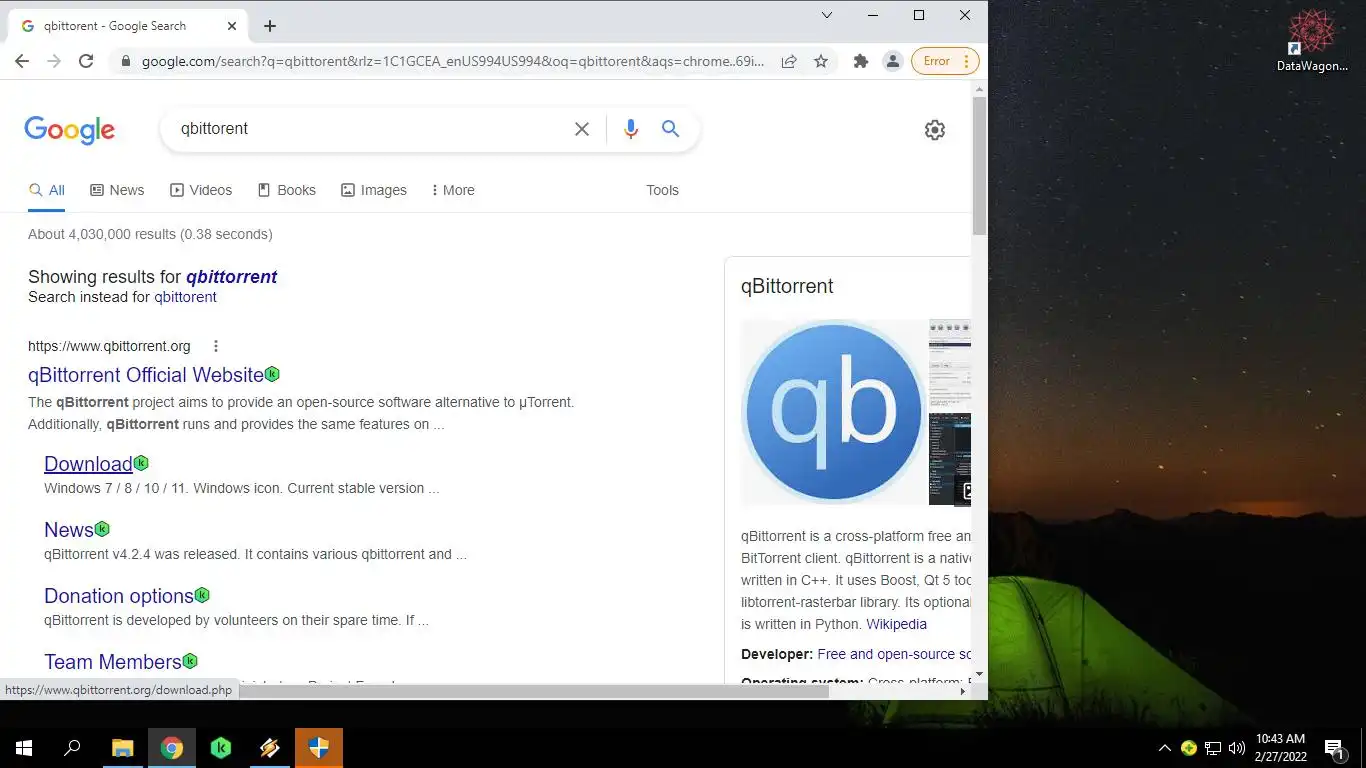Open the shield installer taskbar icon
The width and height of the screenshot is (1366, 768).
pos(319,748)
